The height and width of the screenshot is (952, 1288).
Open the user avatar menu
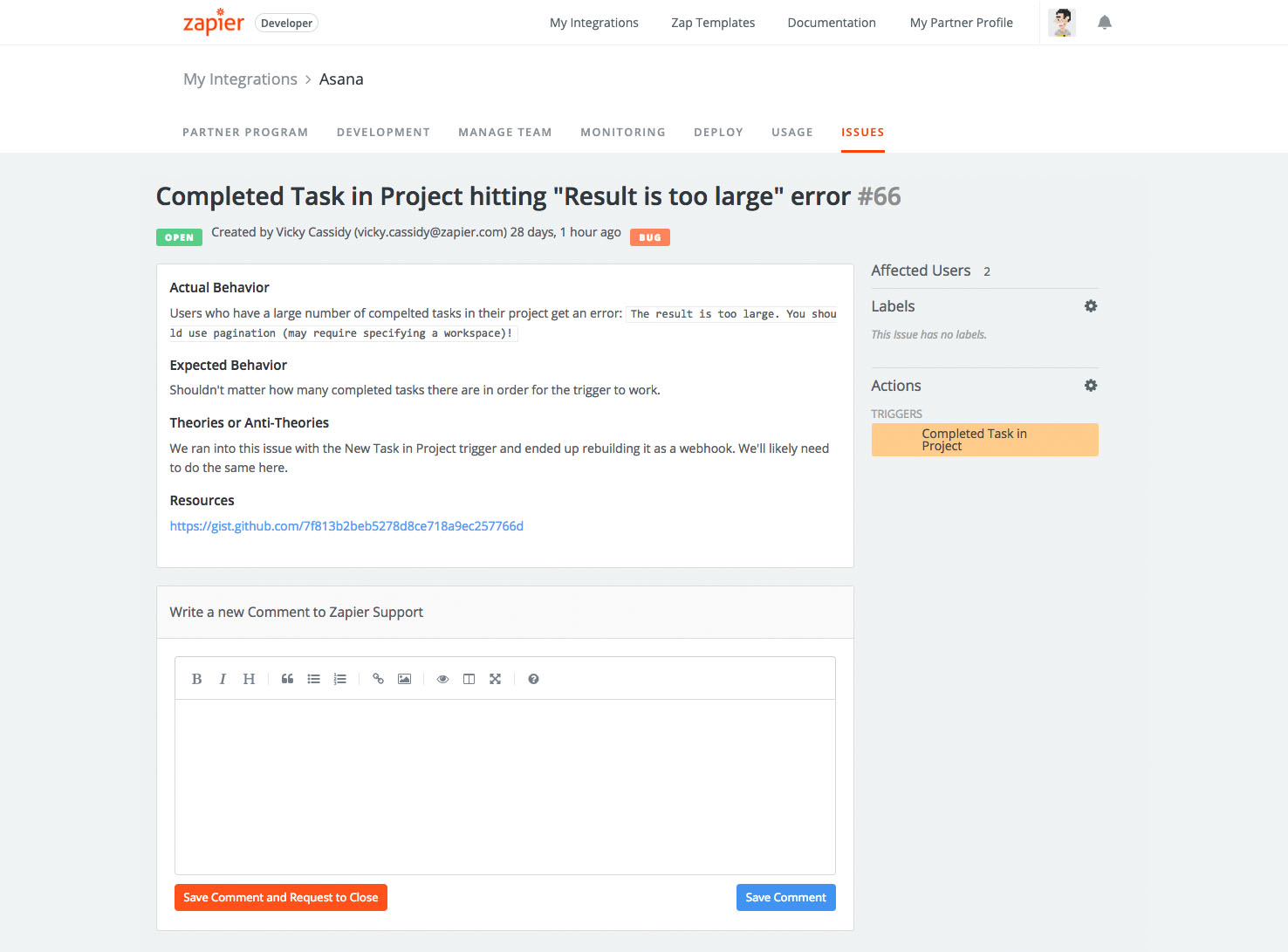click(x=1061, y=23)
